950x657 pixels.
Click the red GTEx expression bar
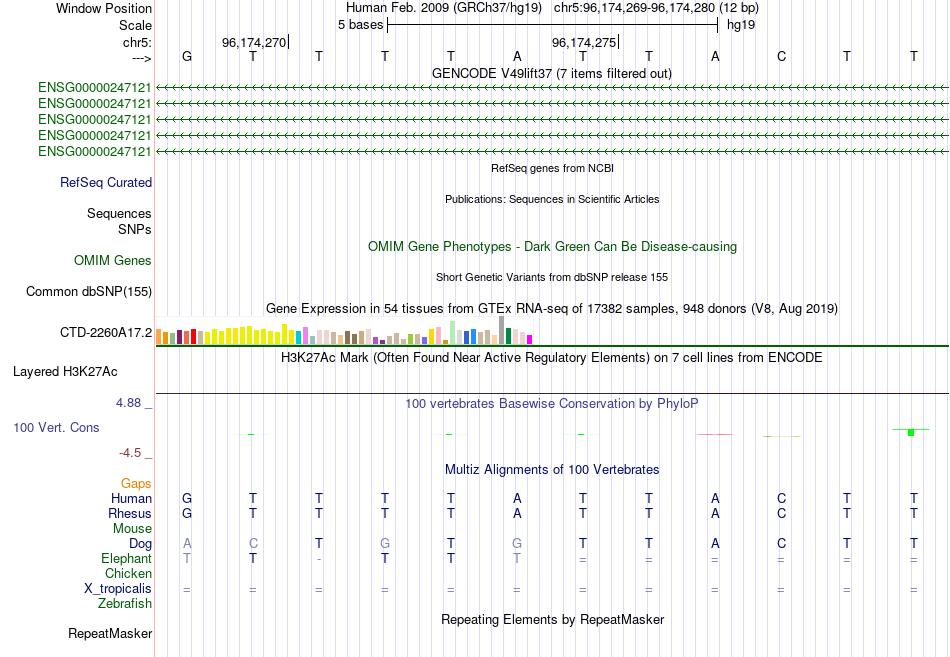click(x=193, y=337)
